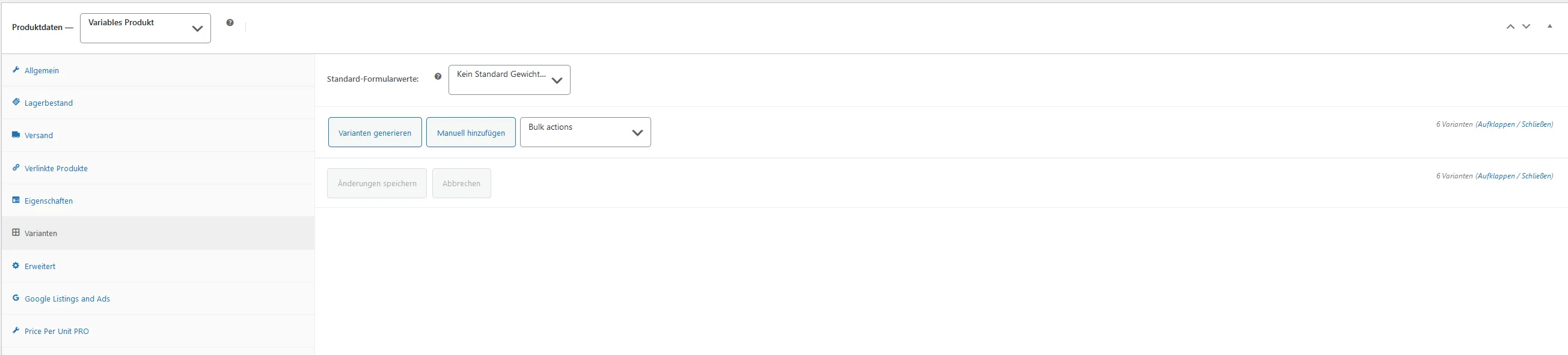Click the Varianten generieren button

click(x=375, y=133)
